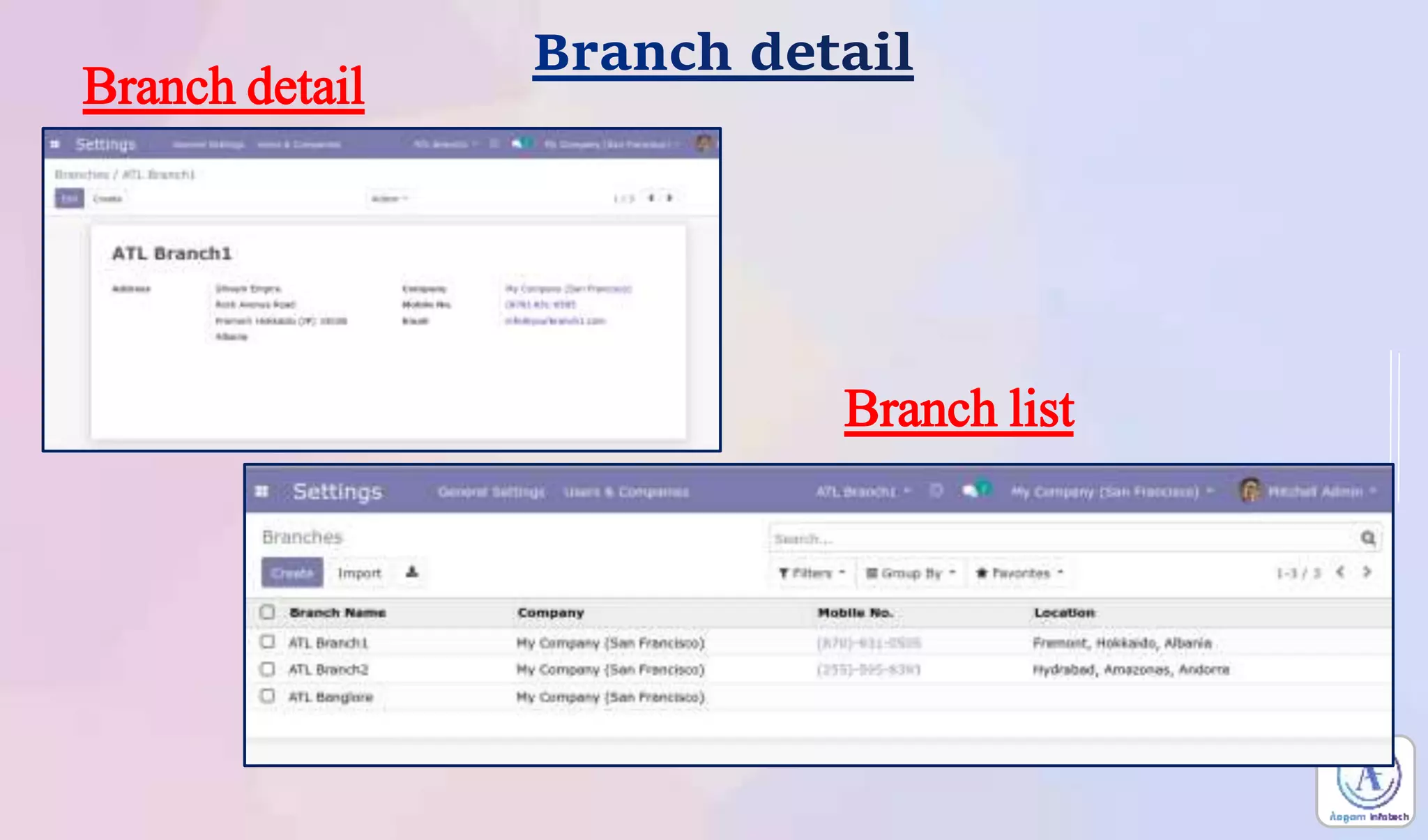Go to previous page in Branches list pager
Viewport: 1428px width, 840px height.
(1340, 572)
